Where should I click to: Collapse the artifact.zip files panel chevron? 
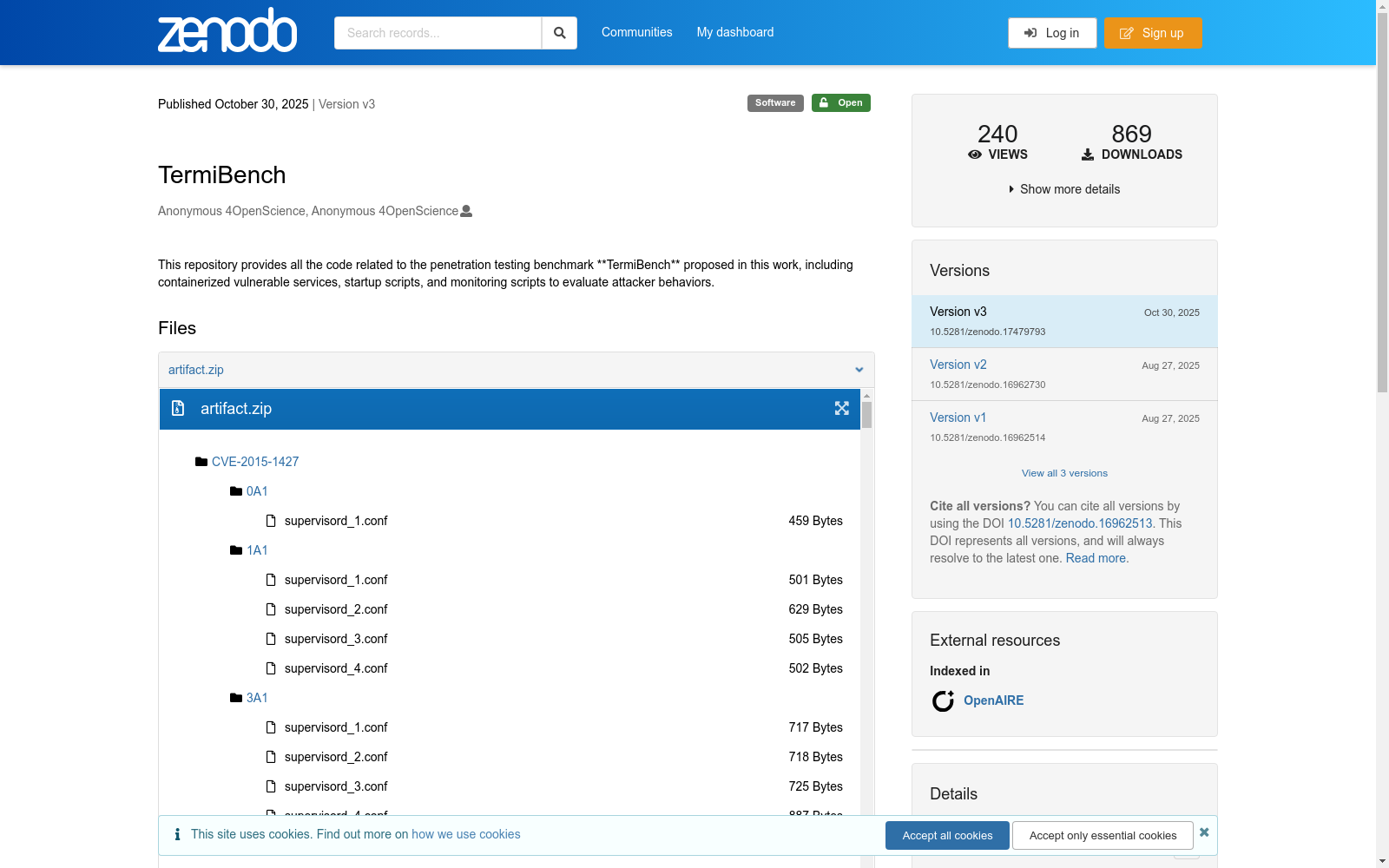click(859, 370)
